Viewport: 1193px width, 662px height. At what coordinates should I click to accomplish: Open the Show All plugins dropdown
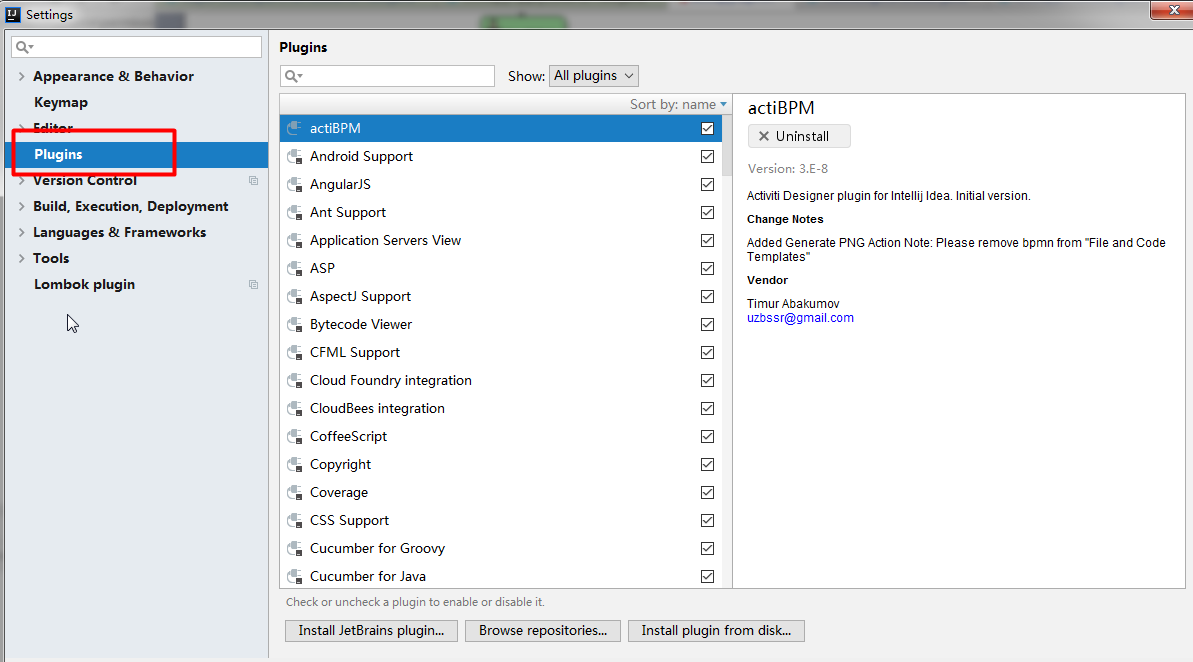coord(593,76)
